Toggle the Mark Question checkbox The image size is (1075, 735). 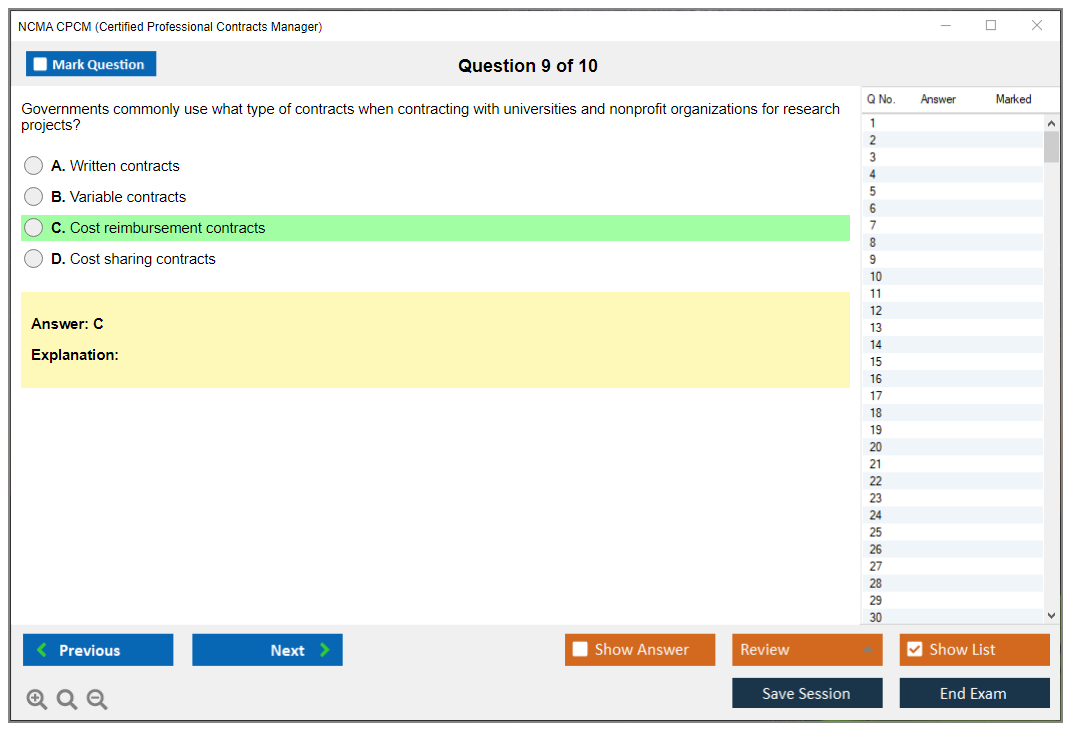pyautogui.click(x=41, y=64)
